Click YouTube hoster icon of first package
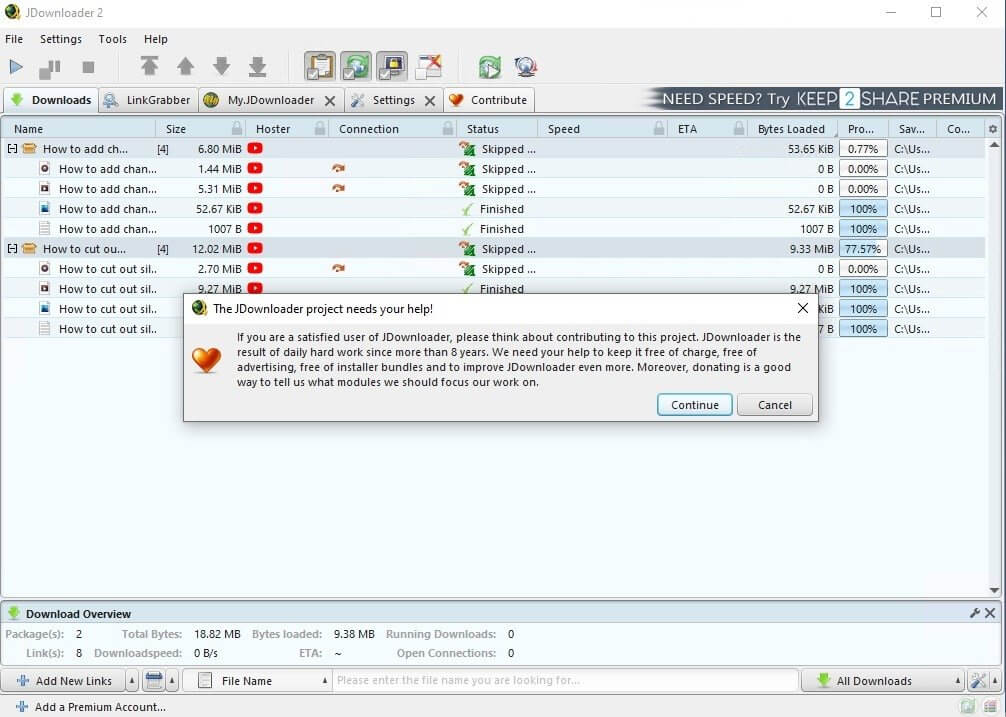 coord(255,148)
